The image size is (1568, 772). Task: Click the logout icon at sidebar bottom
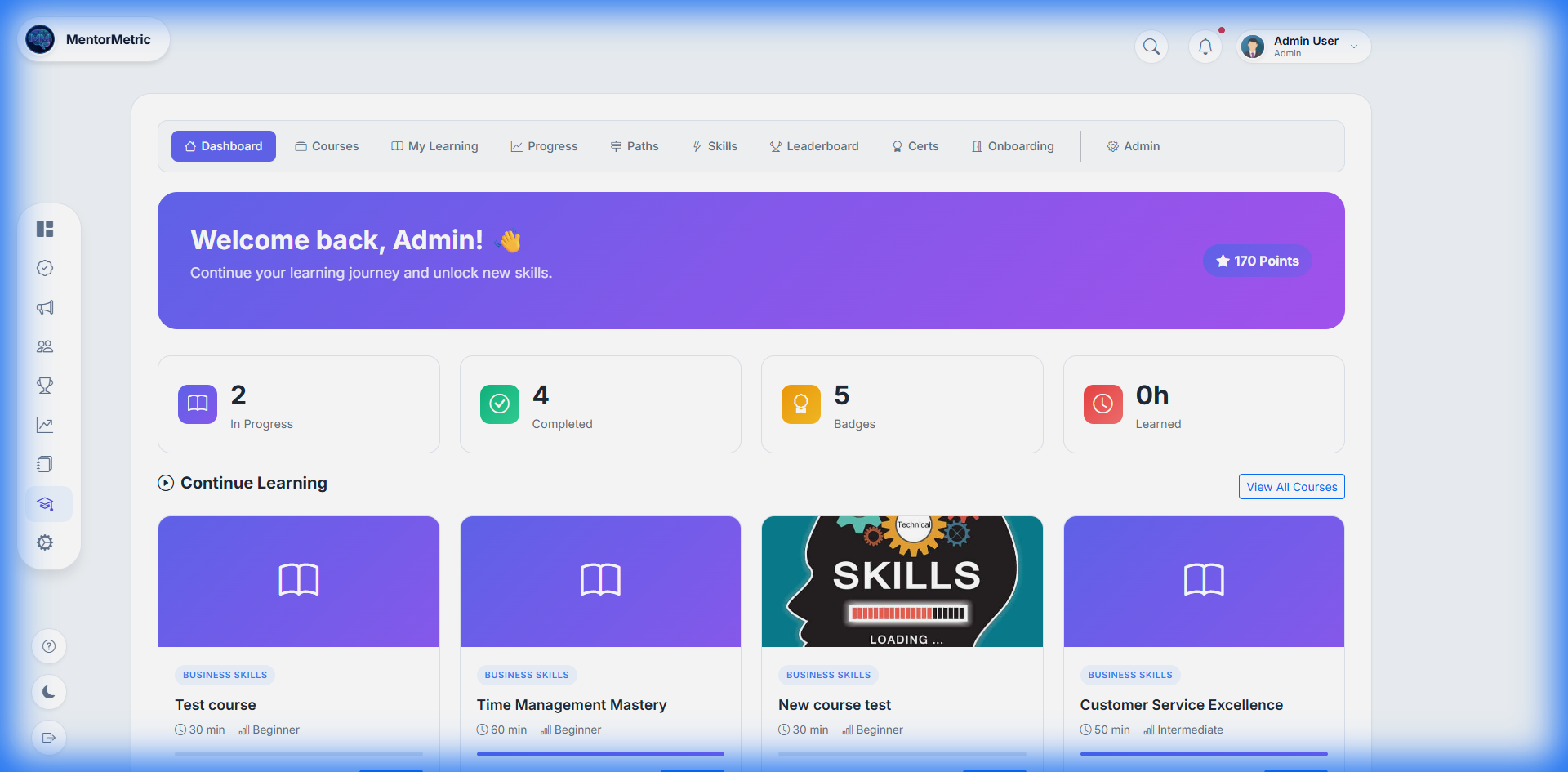tap(49, 738)
